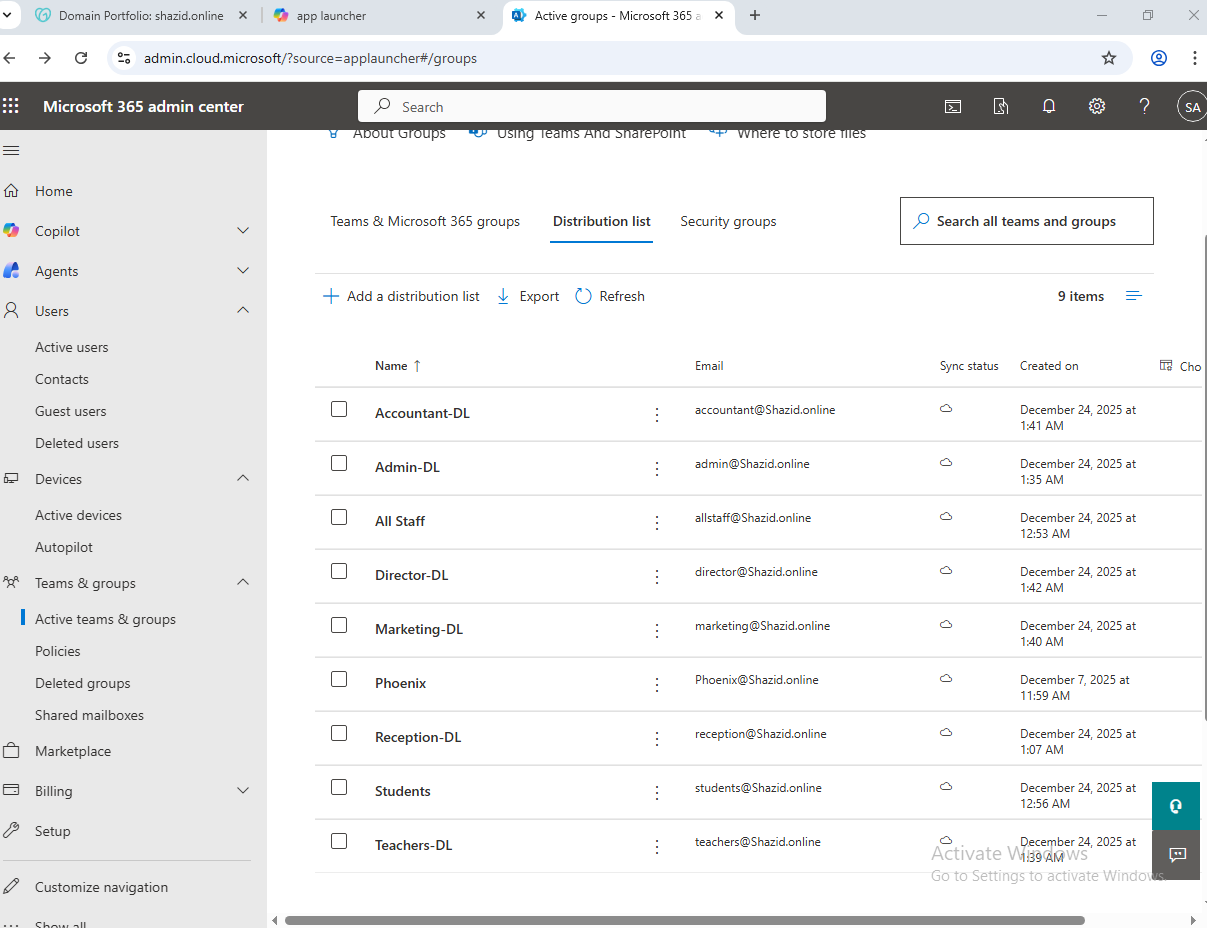Expand the Billing navigation section
Image resolution: width=1207 pixels, height=929 pixels.
[243, 791]
